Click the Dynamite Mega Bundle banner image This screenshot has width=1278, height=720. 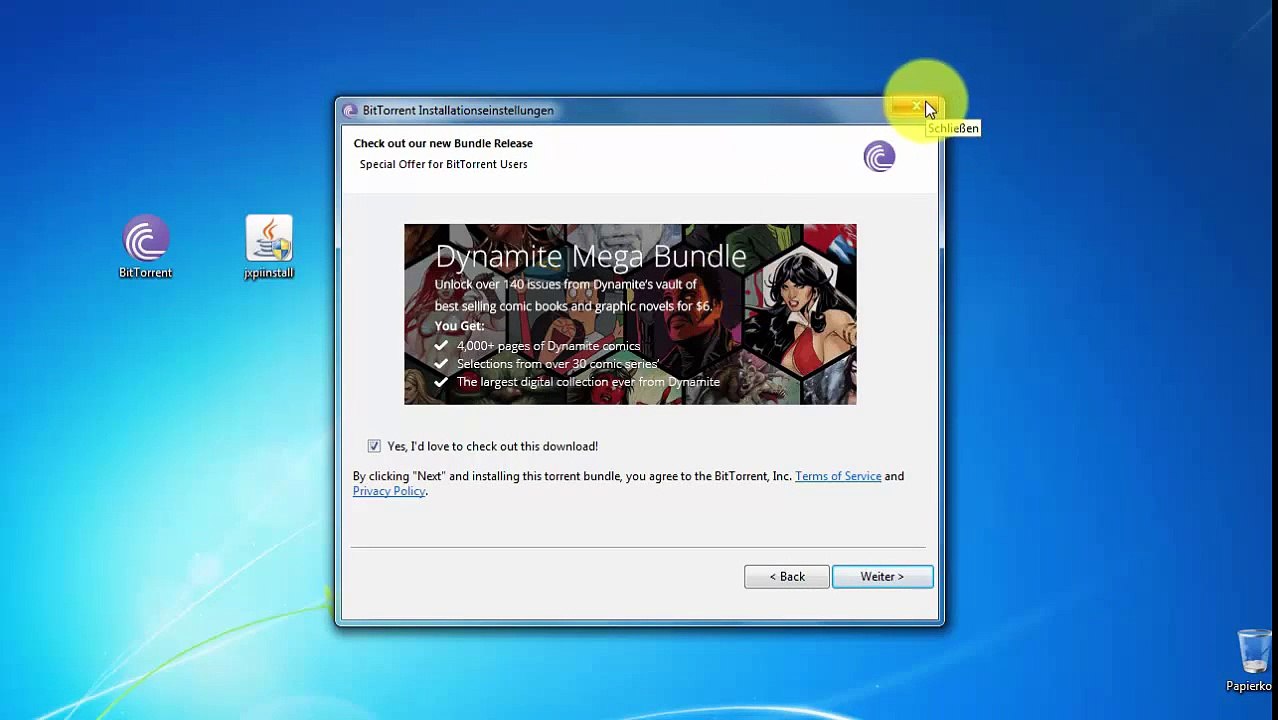point(630,314)
